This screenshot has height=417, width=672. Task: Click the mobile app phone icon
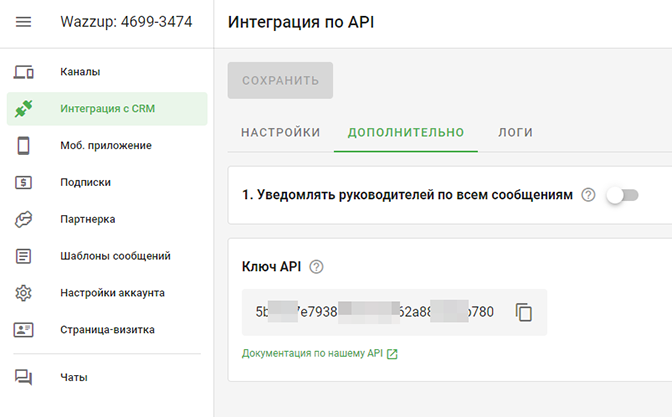click(24, 146)
